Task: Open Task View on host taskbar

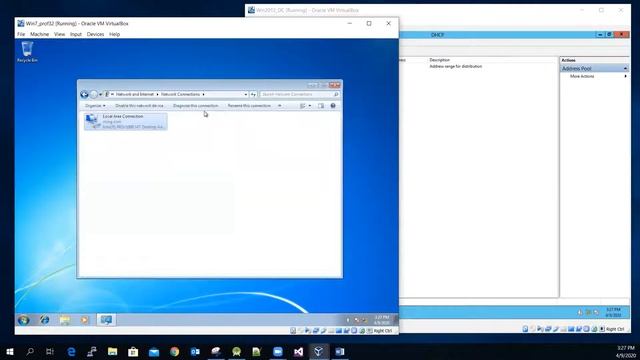Action: (x=50, y=351)
